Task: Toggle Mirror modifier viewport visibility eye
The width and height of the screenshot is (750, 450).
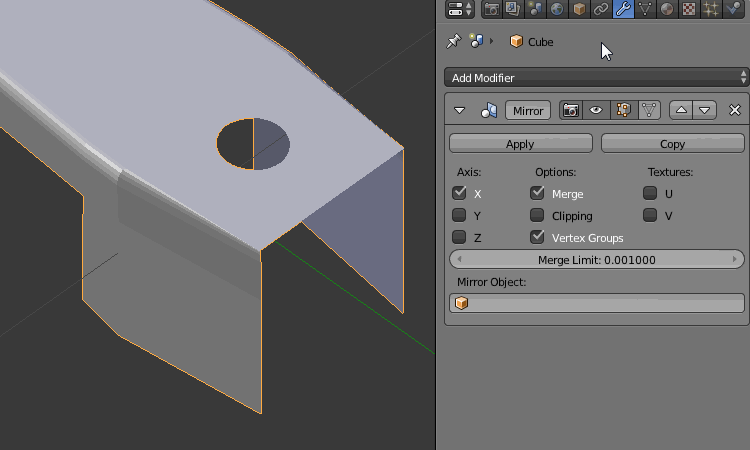Action: [596, 110]
